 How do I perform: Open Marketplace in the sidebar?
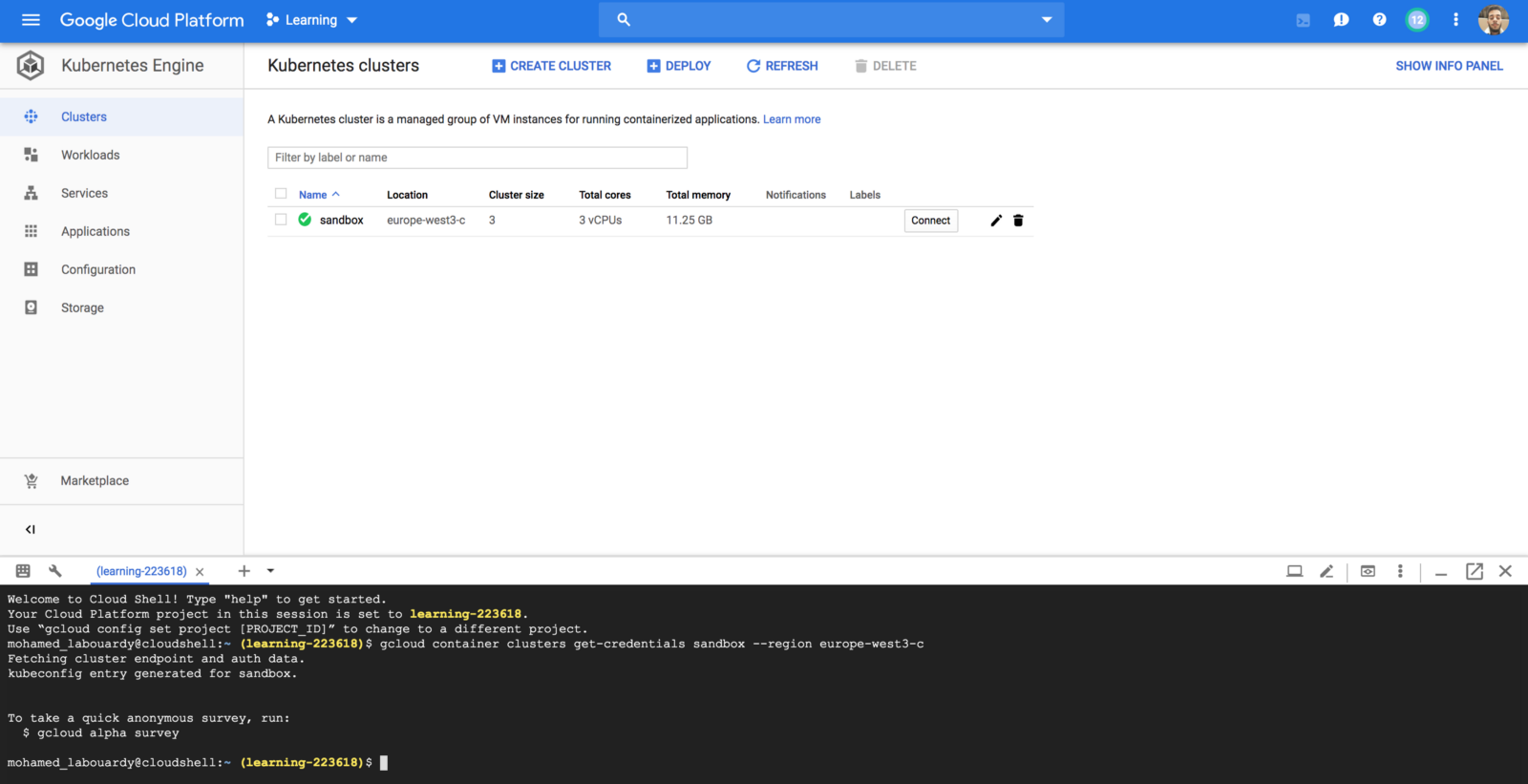click(121, 480)
